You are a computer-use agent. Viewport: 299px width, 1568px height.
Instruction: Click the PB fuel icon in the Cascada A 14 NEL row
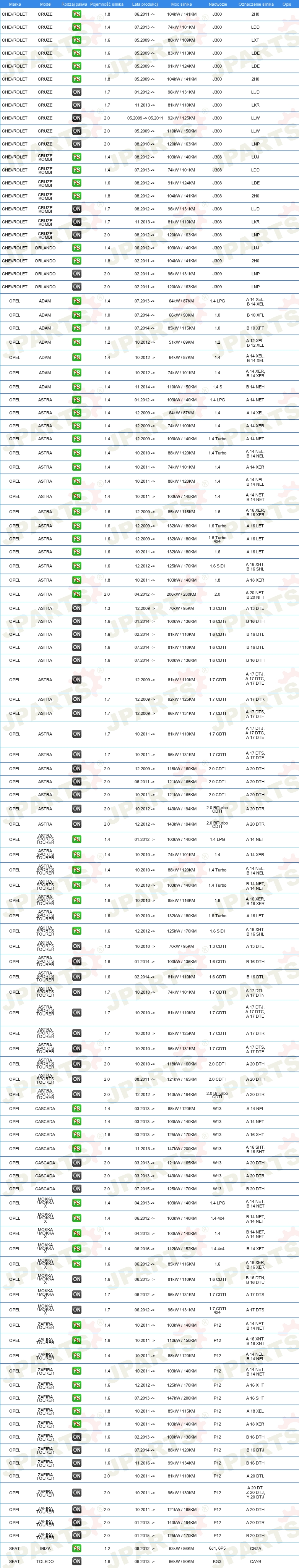[x=77, y=1109]
